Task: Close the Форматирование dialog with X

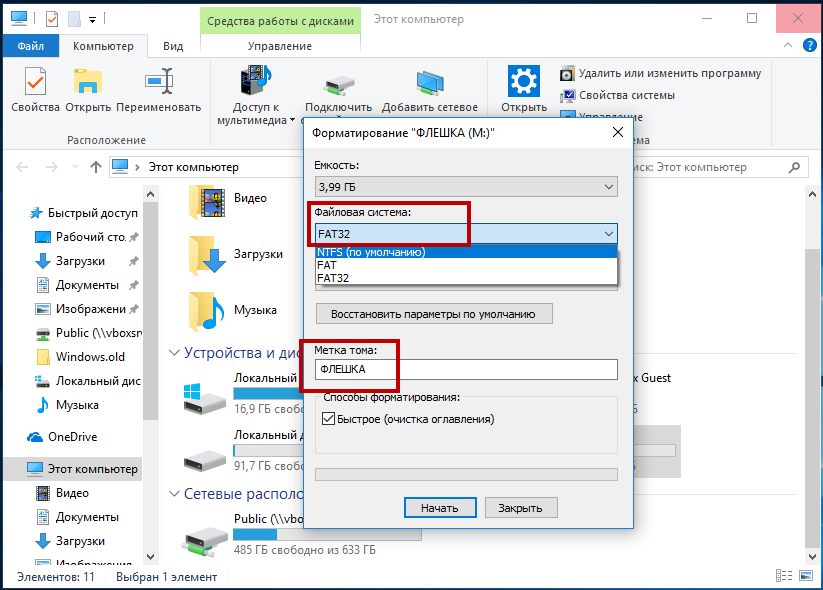Action: 618,132
